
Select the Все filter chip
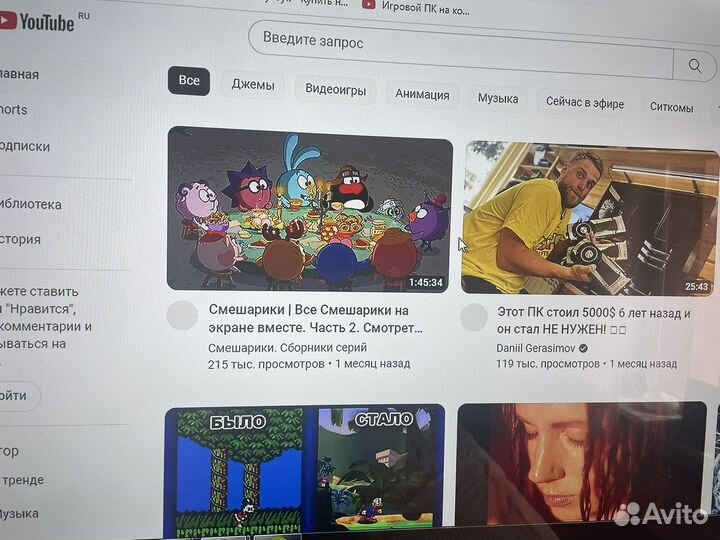189,81
